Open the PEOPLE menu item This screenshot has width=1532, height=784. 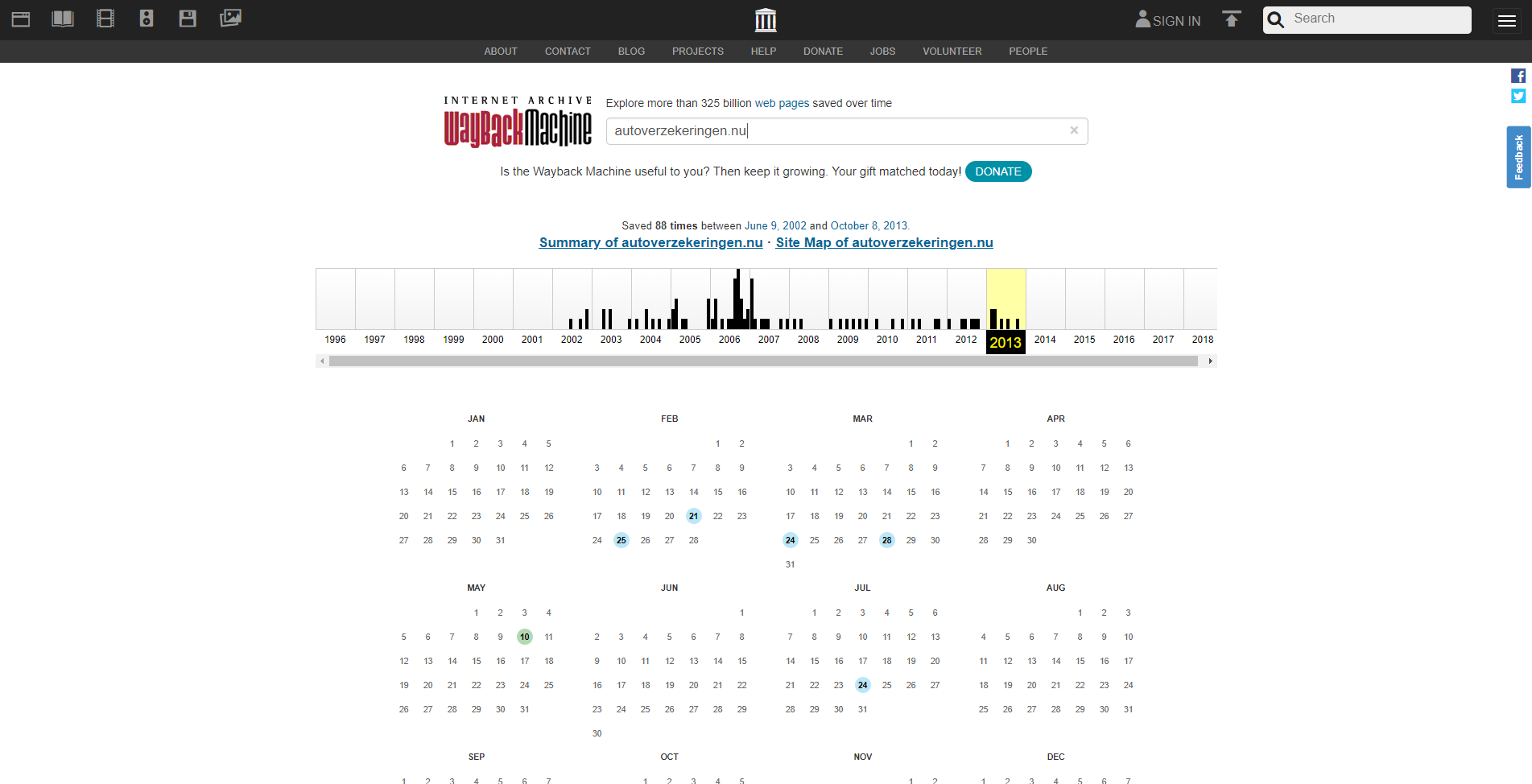(1028, 52)
